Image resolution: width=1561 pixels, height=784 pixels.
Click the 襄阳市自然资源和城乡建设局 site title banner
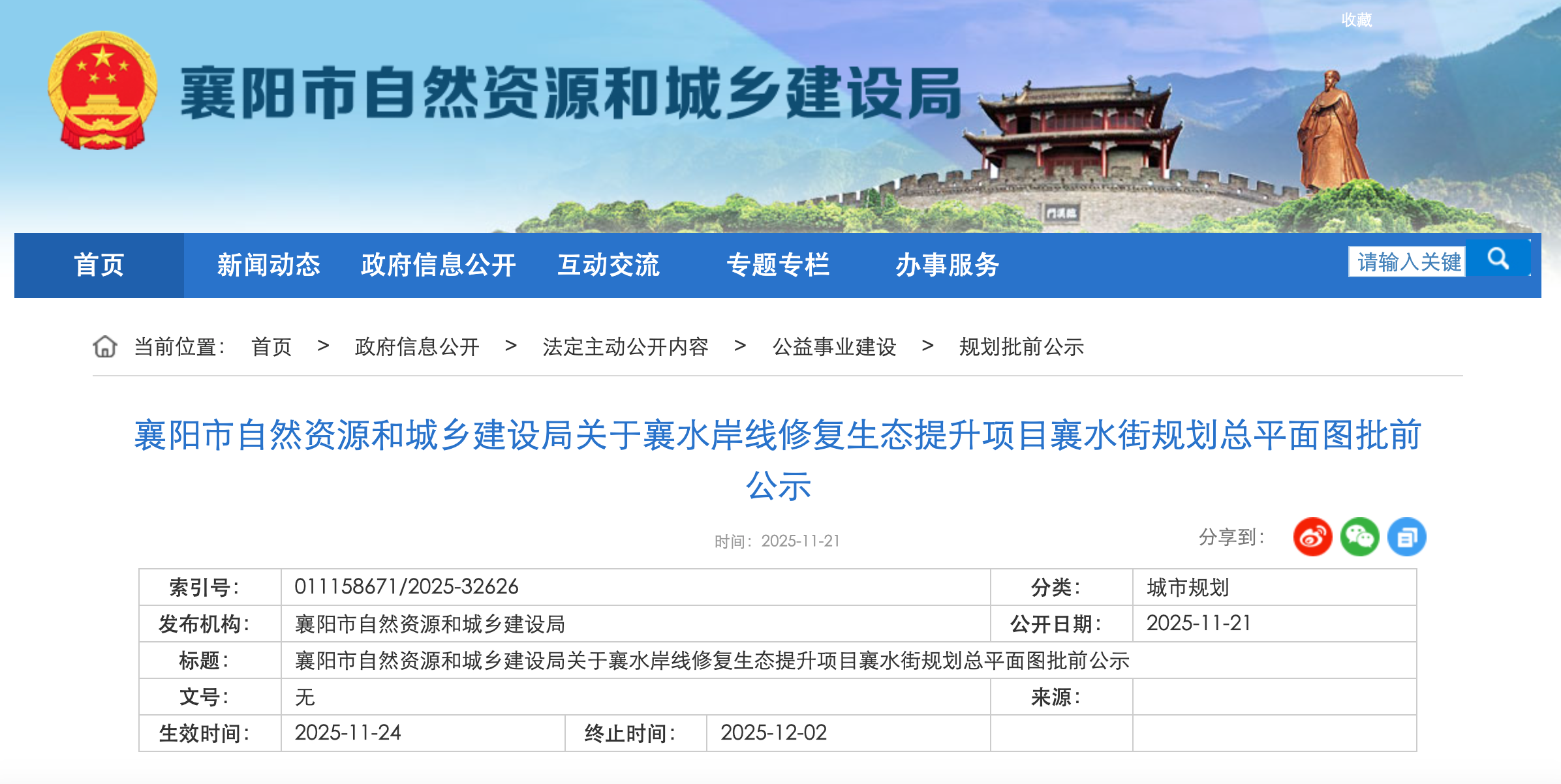tap(570, 93)
